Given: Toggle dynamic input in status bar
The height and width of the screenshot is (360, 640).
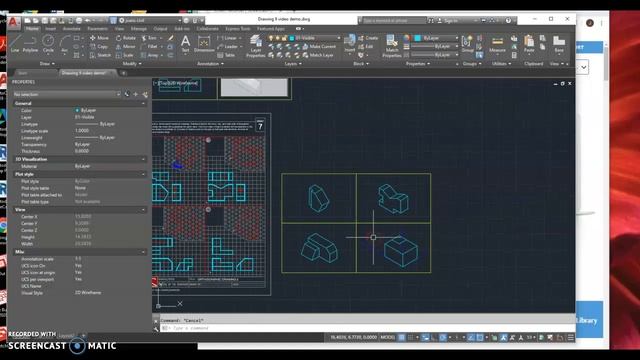Looking at the screenshot, I should [425, 338].
